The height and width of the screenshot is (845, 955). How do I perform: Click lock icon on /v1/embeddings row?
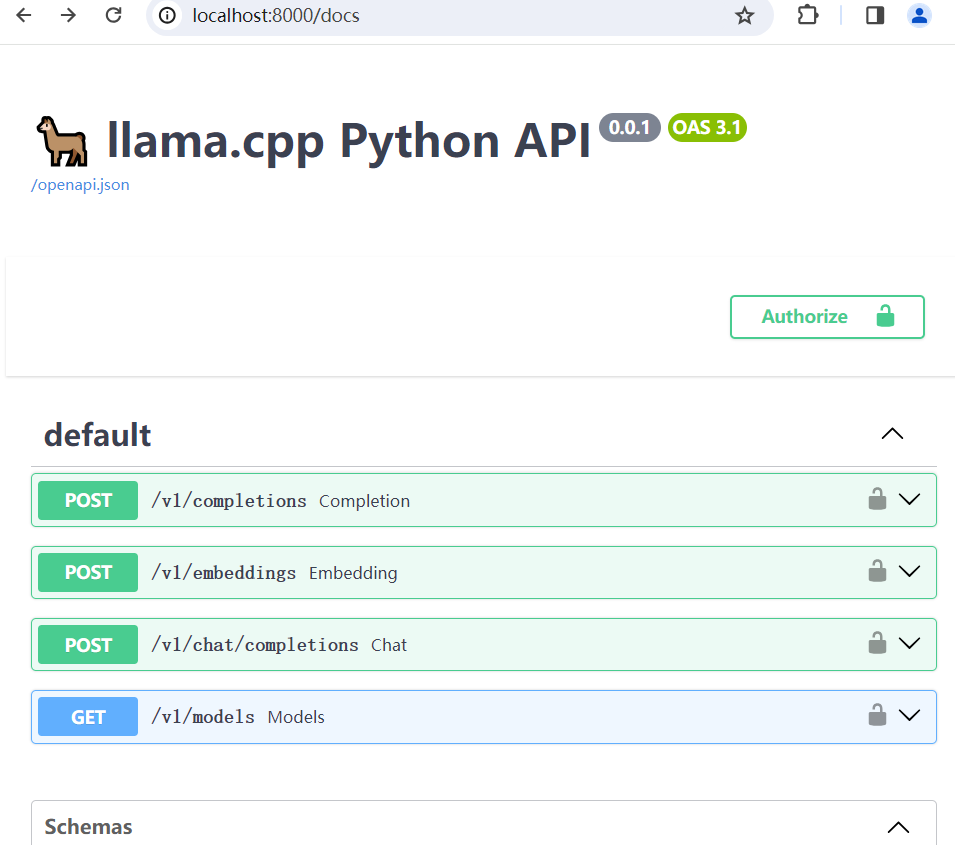tap(877, 571)
